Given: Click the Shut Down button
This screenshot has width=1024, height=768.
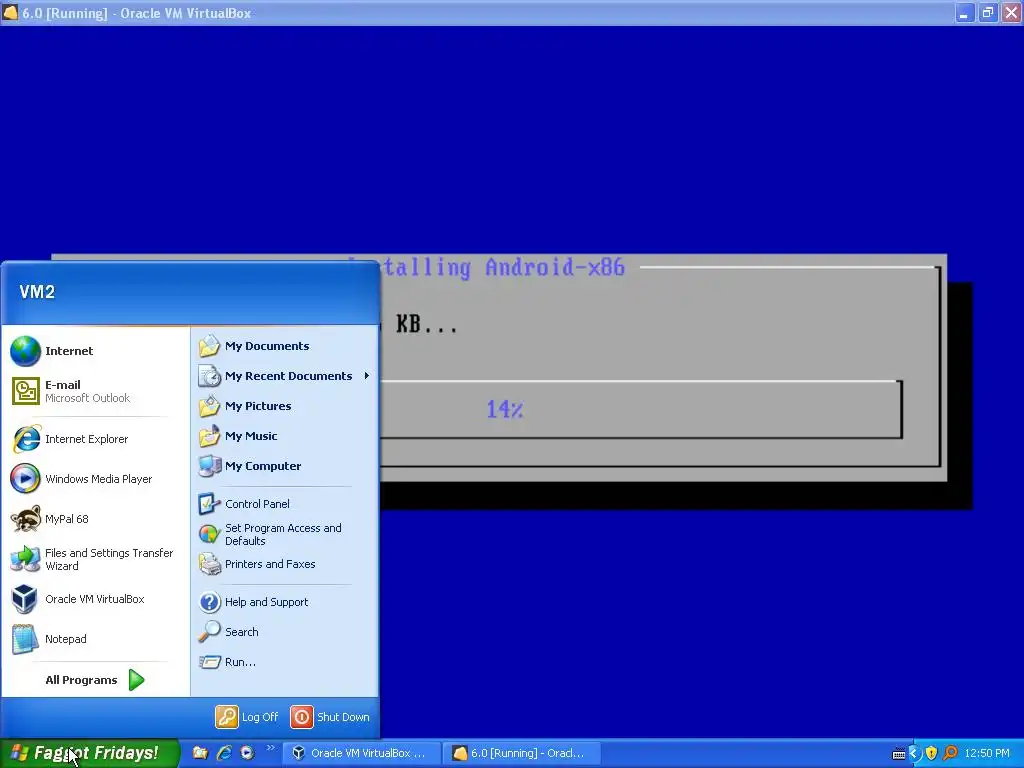Looking at the screenshot, I should [x=330, y=717].
